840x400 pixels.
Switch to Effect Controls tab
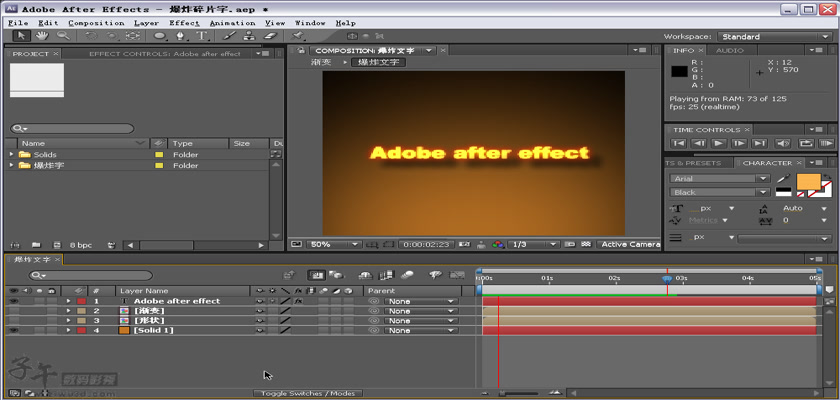click(164, 54)
